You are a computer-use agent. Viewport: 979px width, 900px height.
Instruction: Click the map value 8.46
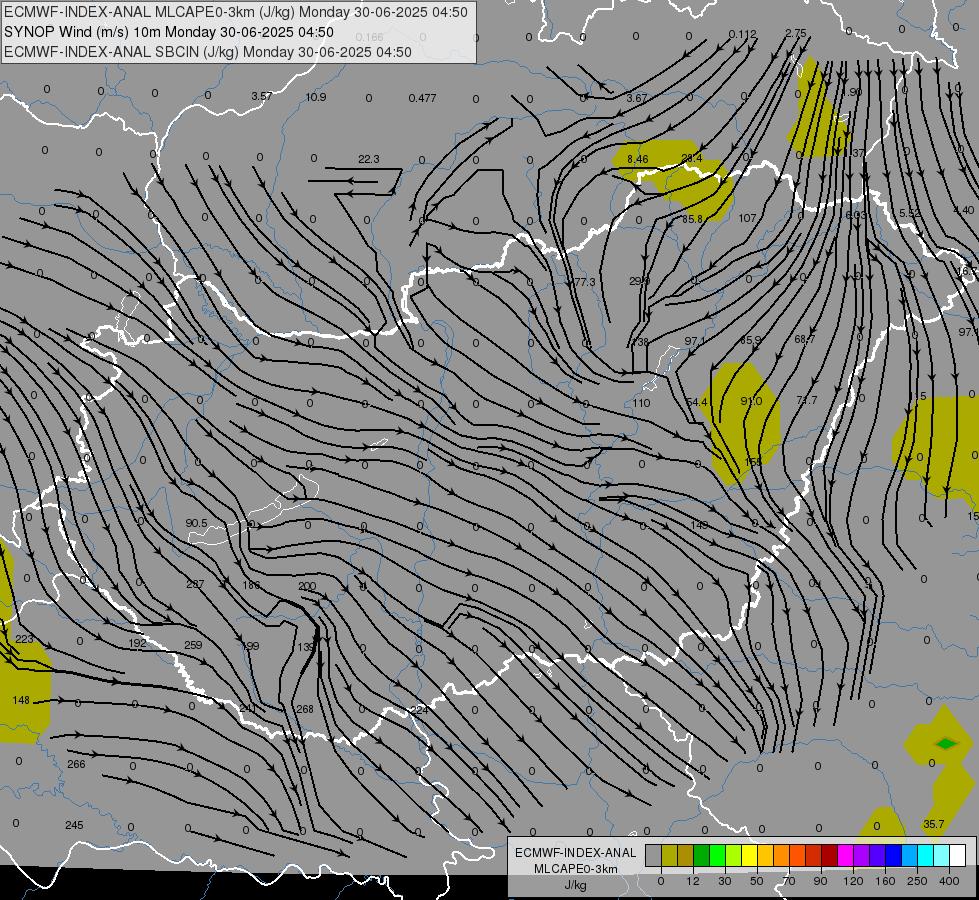637,159
